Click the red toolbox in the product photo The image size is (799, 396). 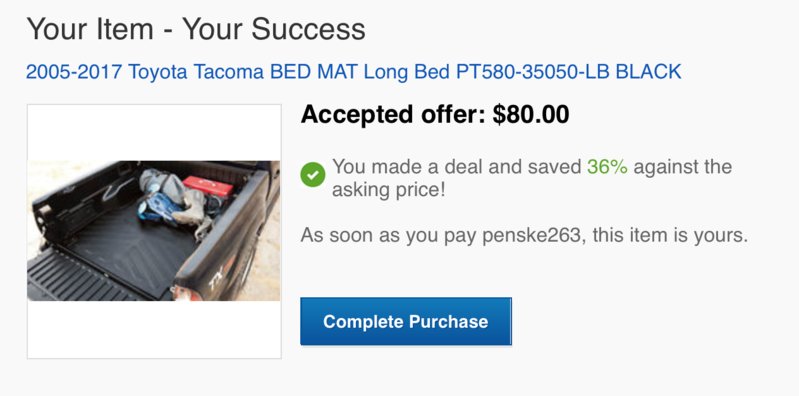tap(208, 186)
